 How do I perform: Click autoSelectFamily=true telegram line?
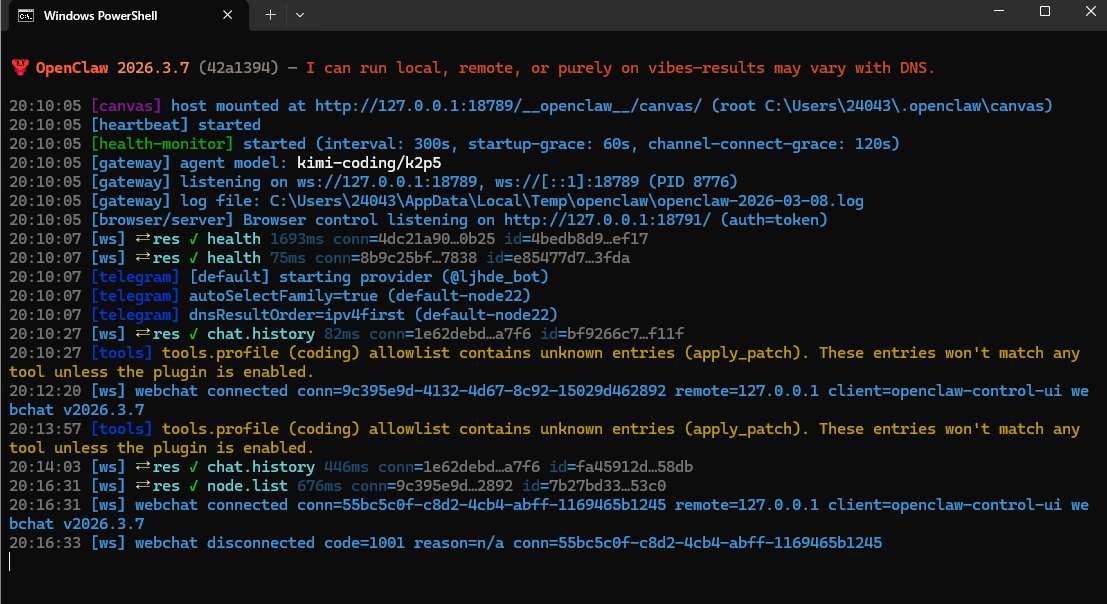(270, 296)
